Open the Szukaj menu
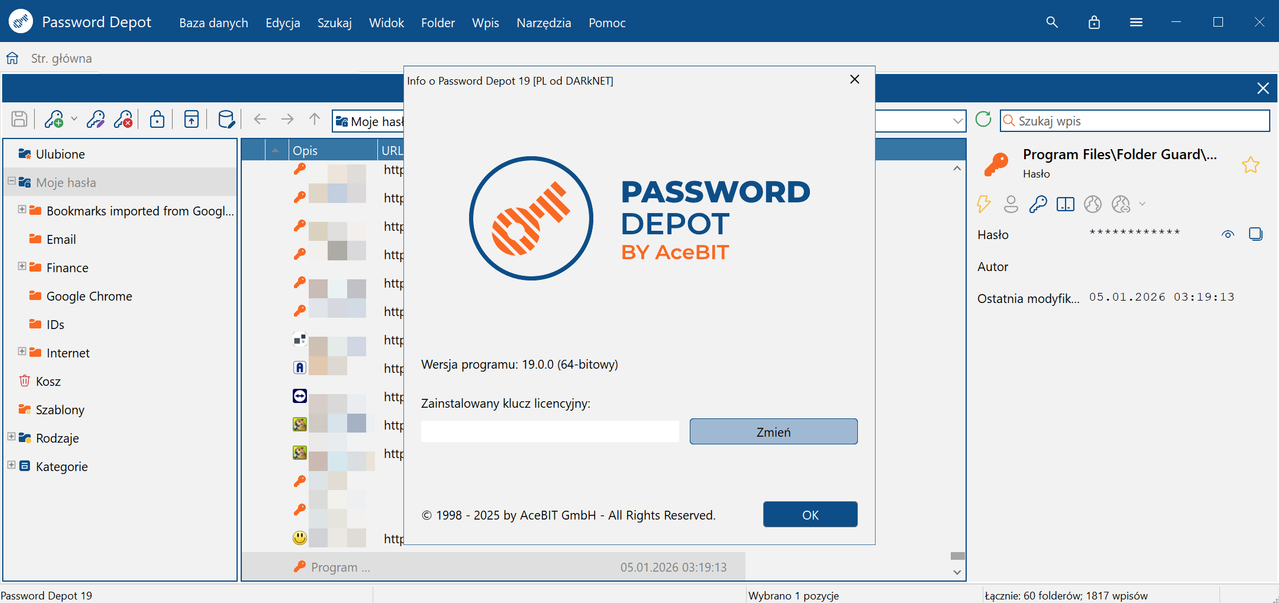 [x=335, y=22]
